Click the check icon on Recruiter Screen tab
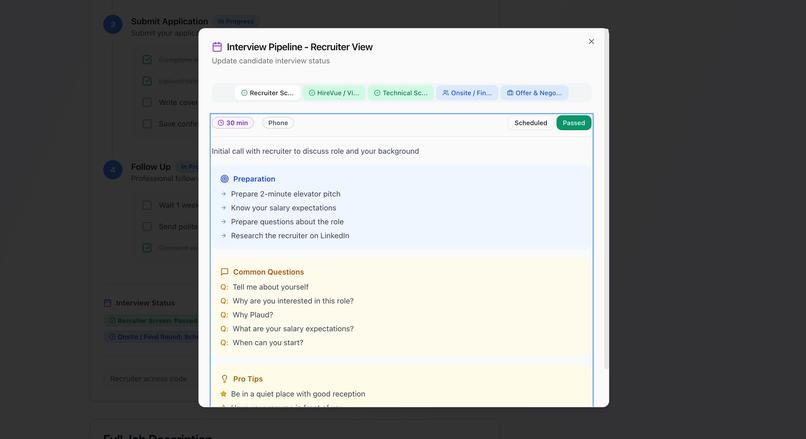This screenshot has height=439, width=806. point(244,93)
